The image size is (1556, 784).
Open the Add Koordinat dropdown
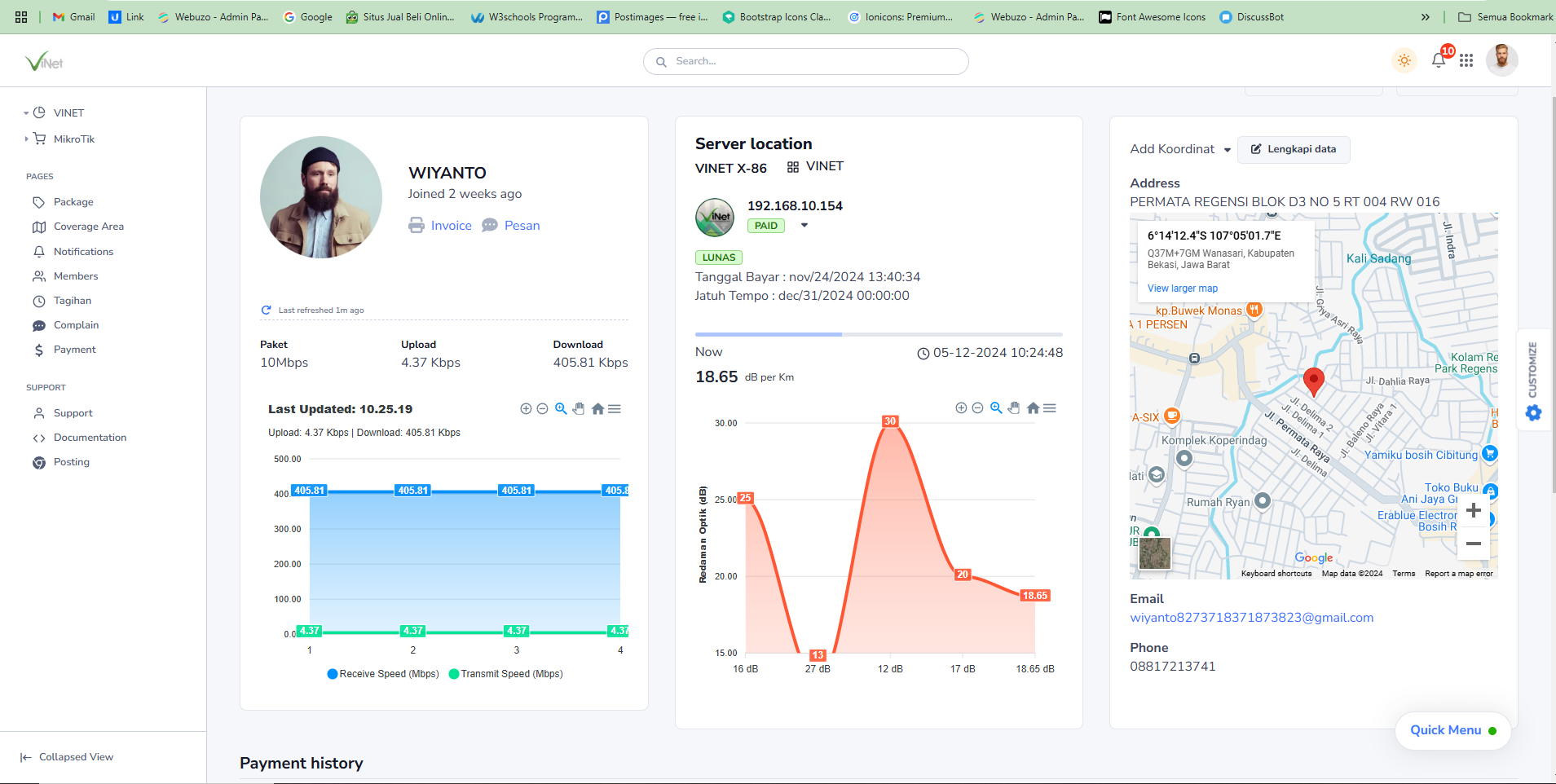(x=1180, y=149)
